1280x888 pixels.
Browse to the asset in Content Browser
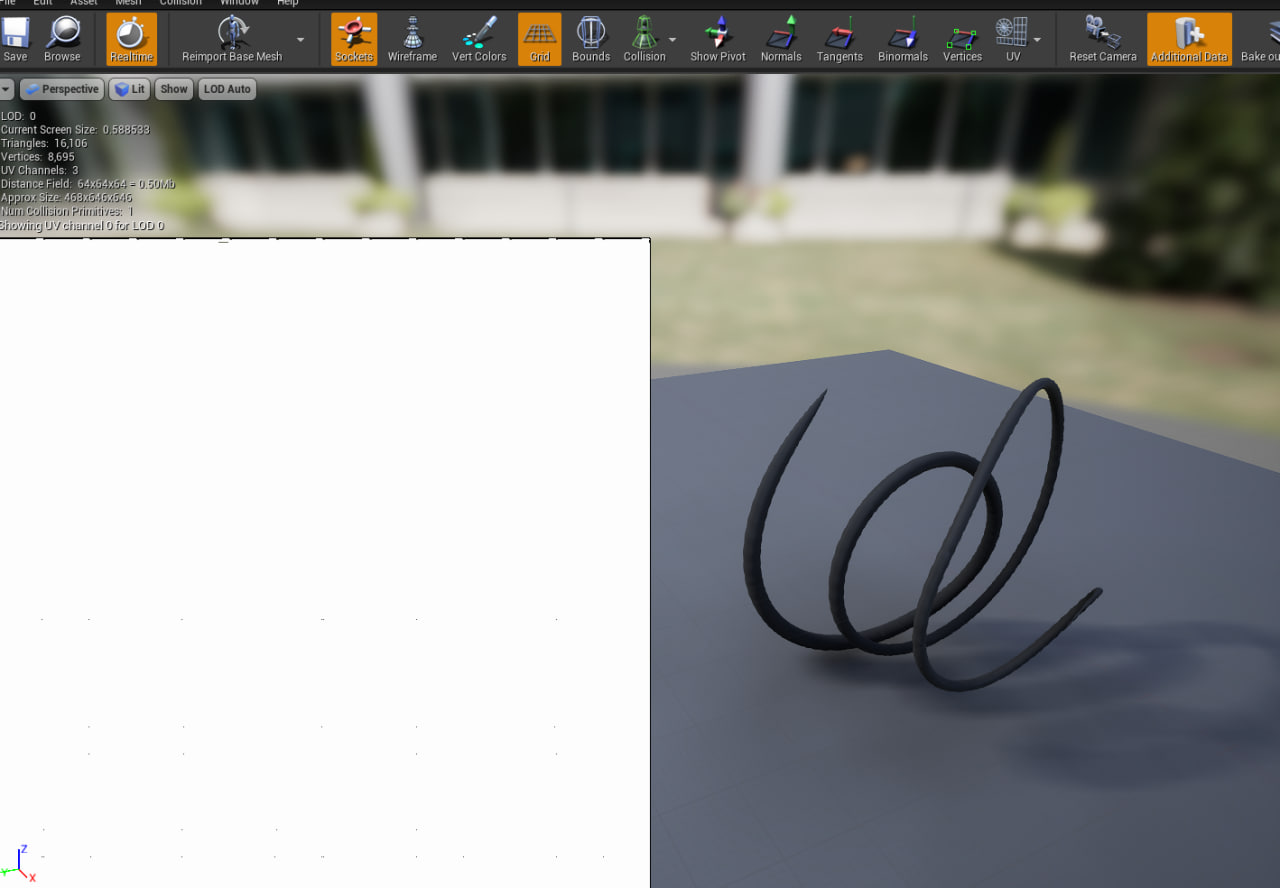coord(62,39)
